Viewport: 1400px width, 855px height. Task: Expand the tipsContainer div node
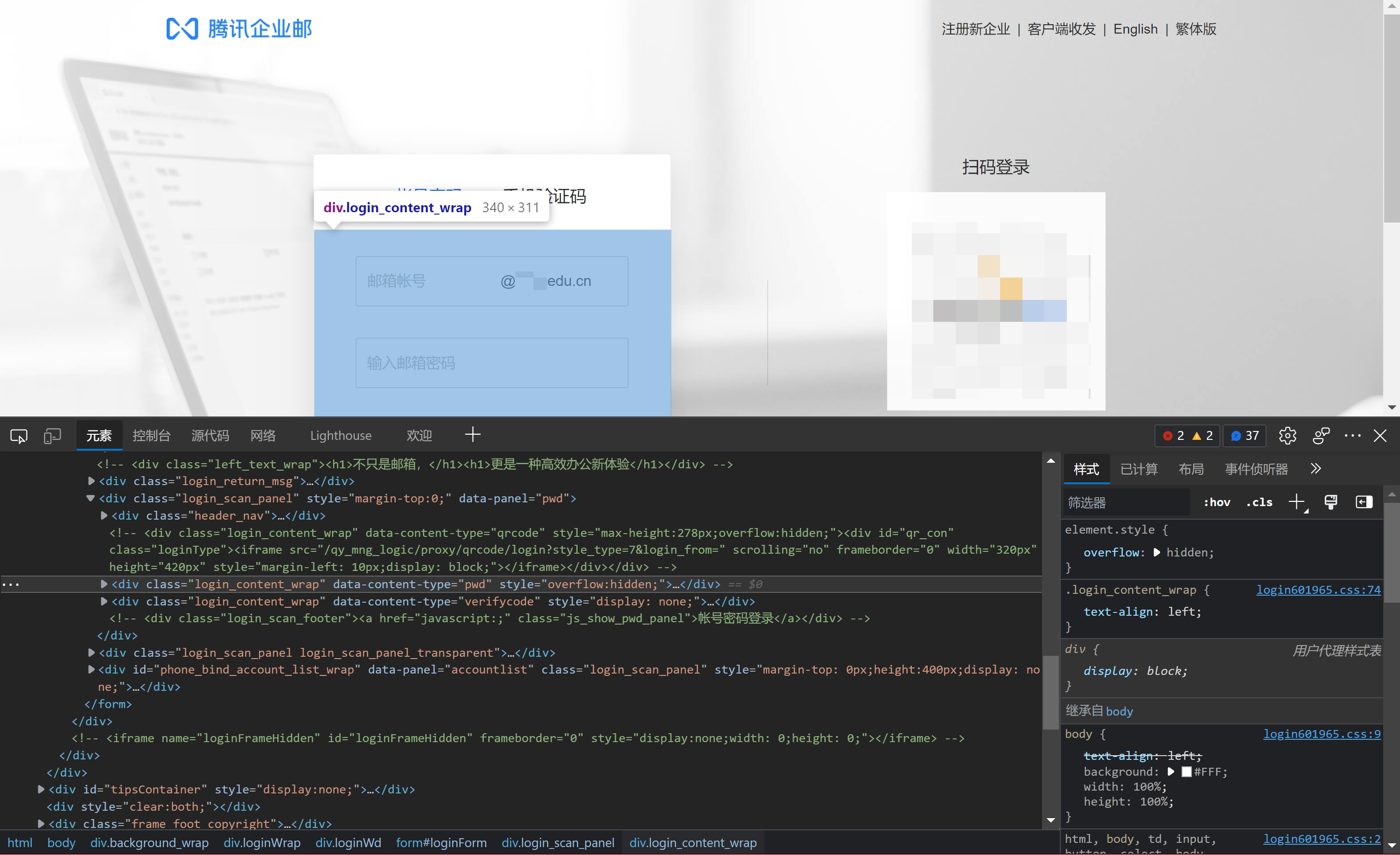click(41, 789)
